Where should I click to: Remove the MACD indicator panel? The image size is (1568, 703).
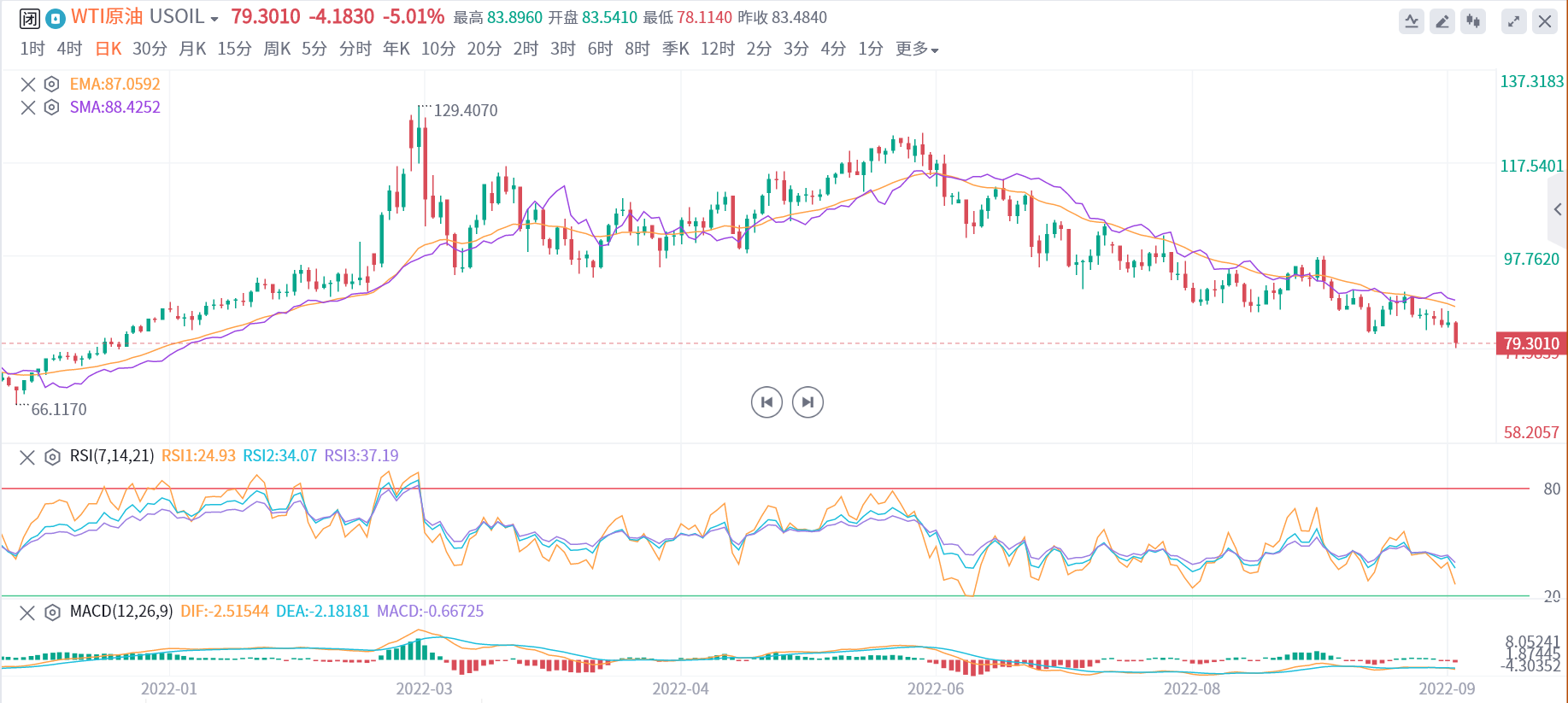(x=27, y=612)
